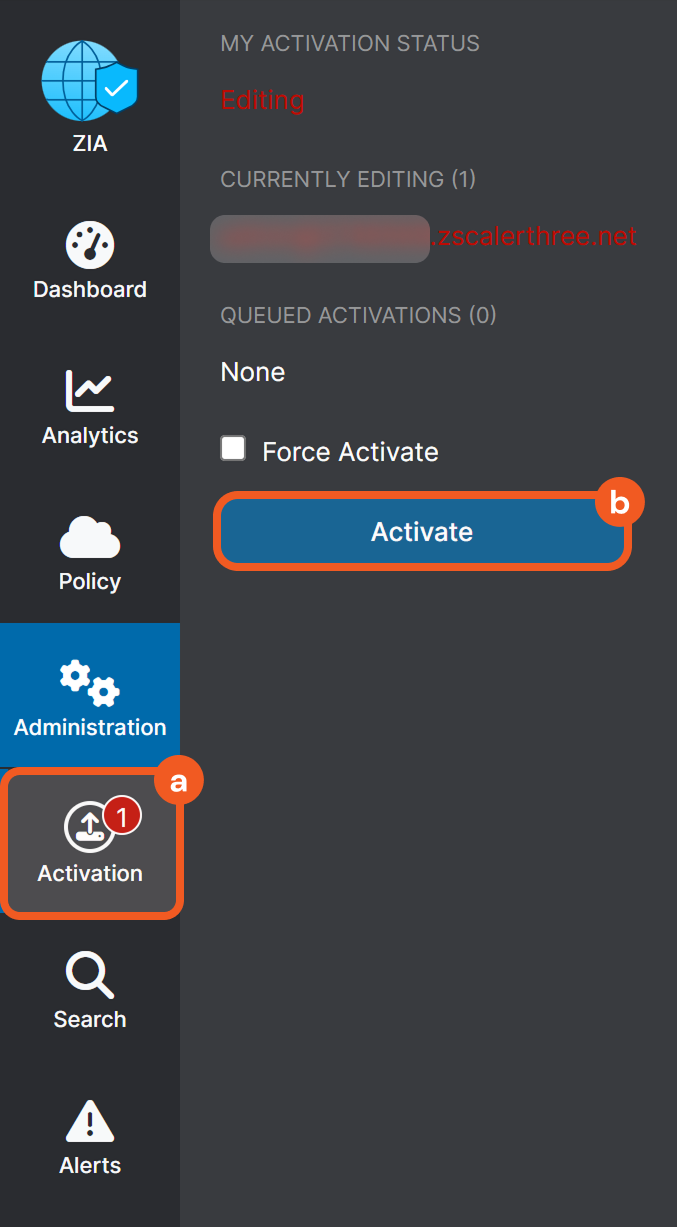677x1227 pixels.
Task: Enable the Force Activate checkbox
Action: coord(233,448)
